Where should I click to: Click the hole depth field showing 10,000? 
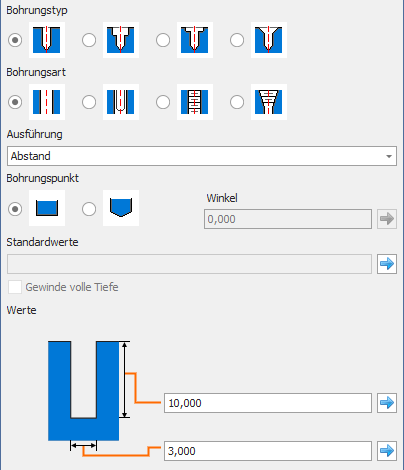pyautogui.click(x=268, y=403)
